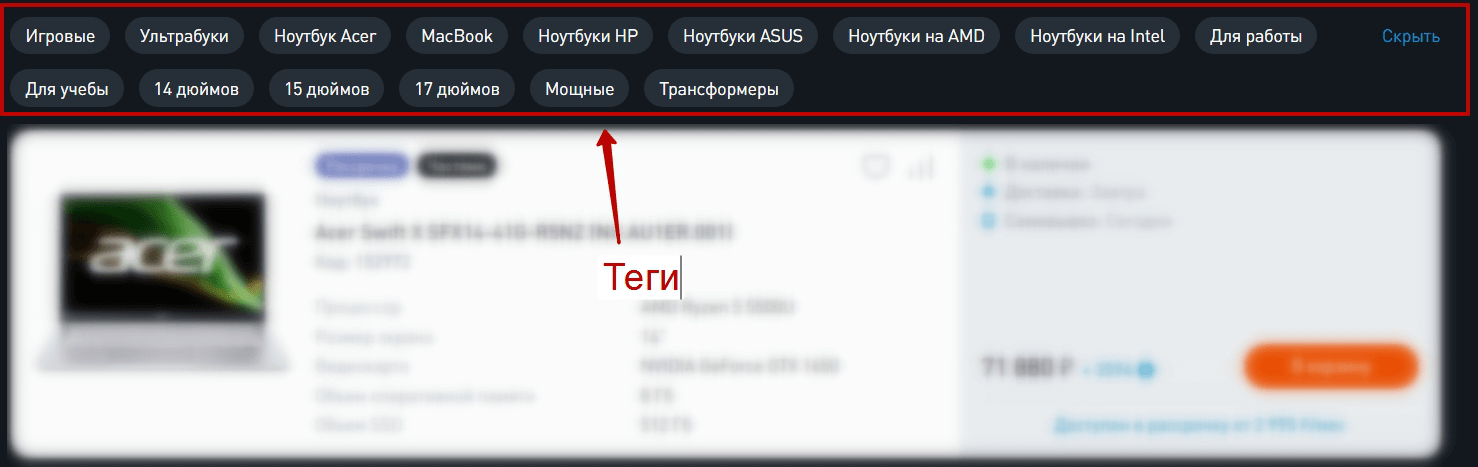Image resolution: width=1478 pixels, height=467 pixels.
Task: Select the Для учебы tag
Action: [x=67, y=89]
